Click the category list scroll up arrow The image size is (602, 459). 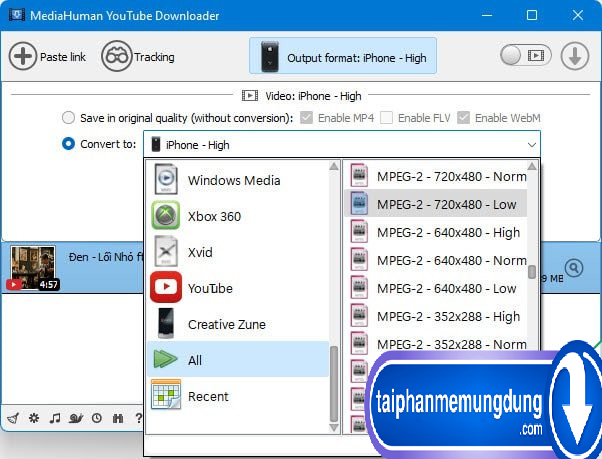pos(334,166)
